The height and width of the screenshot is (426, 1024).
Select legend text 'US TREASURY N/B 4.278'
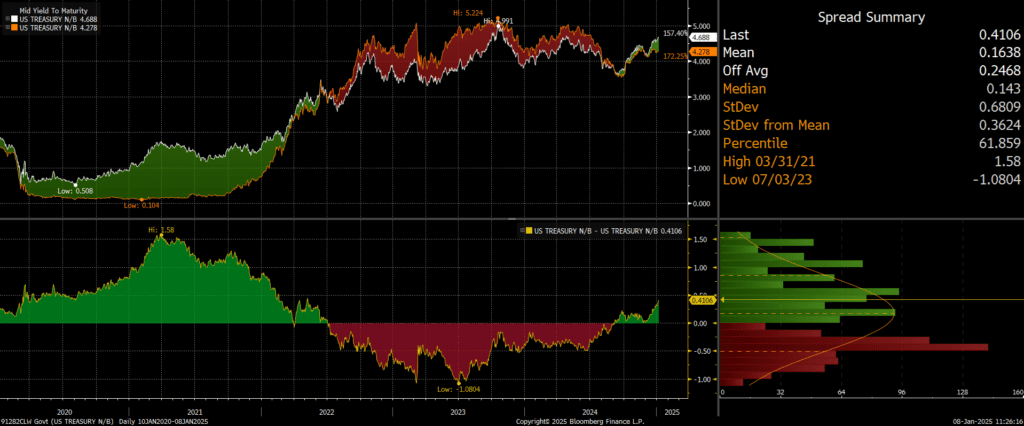tap(59, 27)
